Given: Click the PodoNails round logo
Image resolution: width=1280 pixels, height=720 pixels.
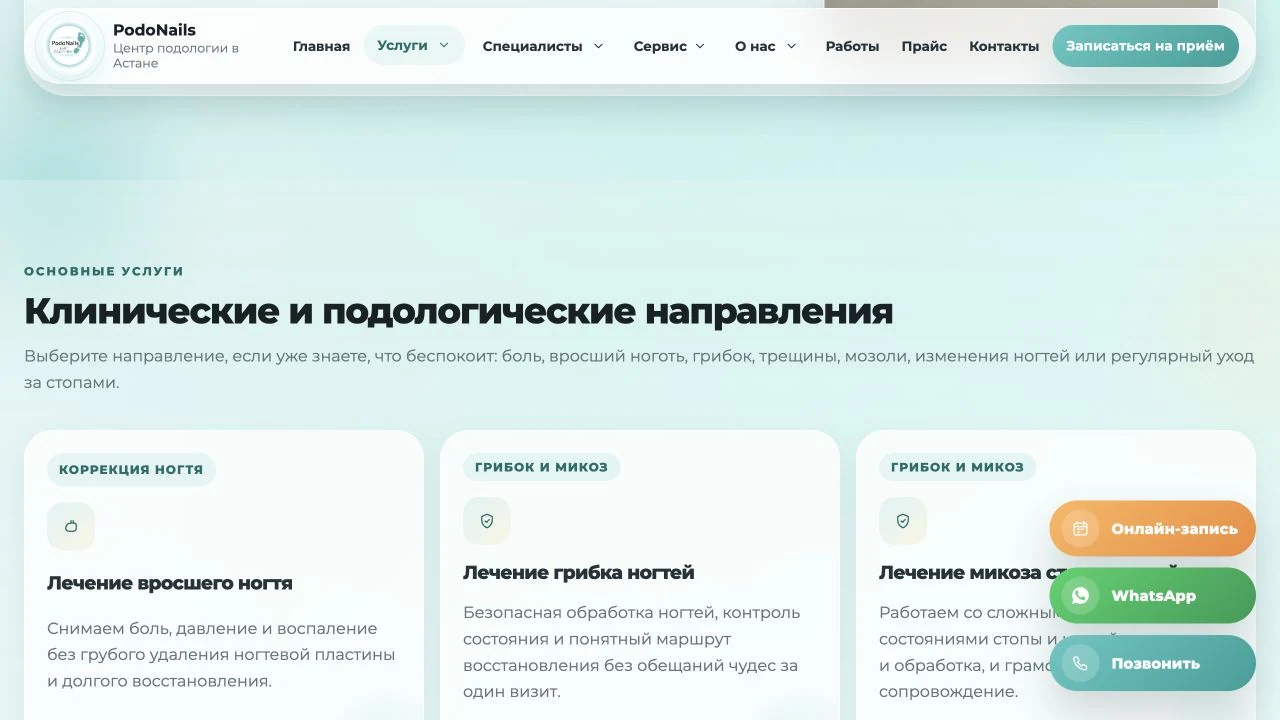Looking at the screenshot, I should [x=69, y=46].
